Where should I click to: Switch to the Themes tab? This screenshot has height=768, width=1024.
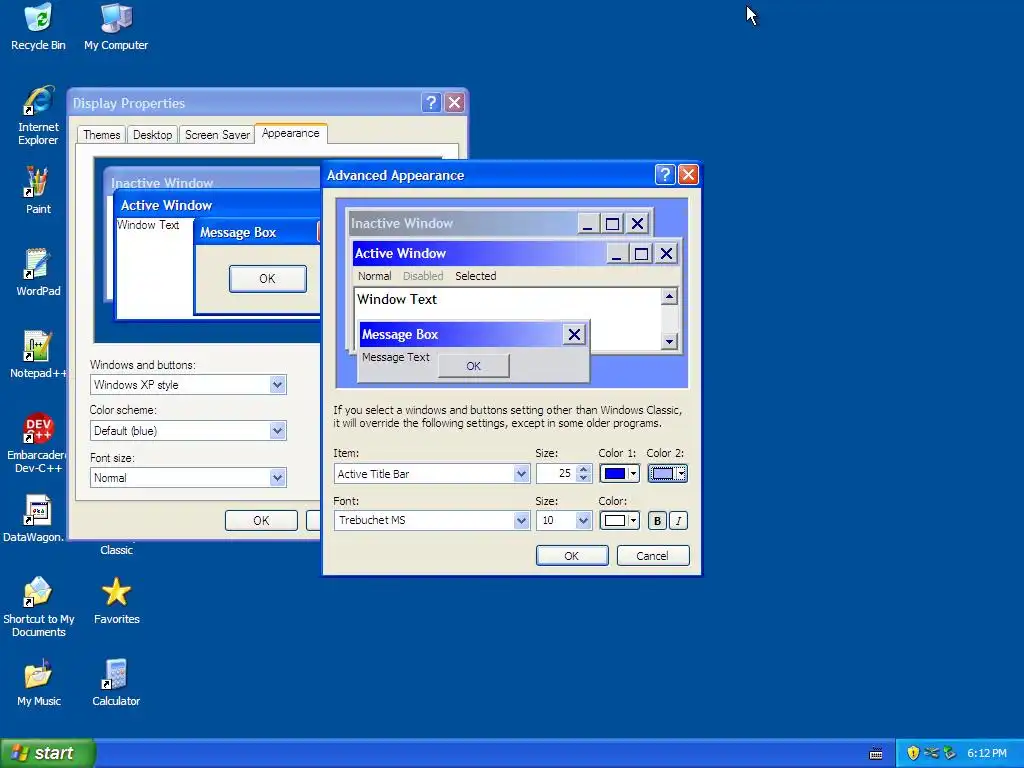pos(101,135)
